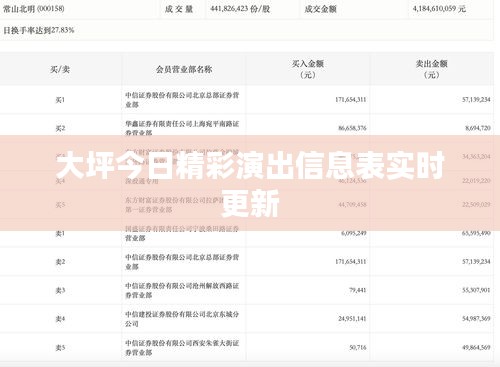
Task: Select the 卖2 row label
Action: [x=60, y=262]
